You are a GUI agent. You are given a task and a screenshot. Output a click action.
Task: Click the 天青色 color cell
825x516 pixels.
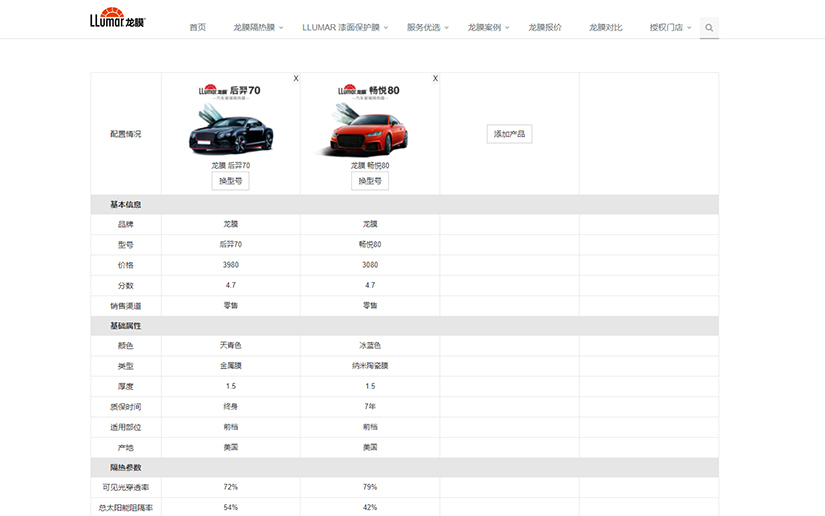[x=230, y=346]
